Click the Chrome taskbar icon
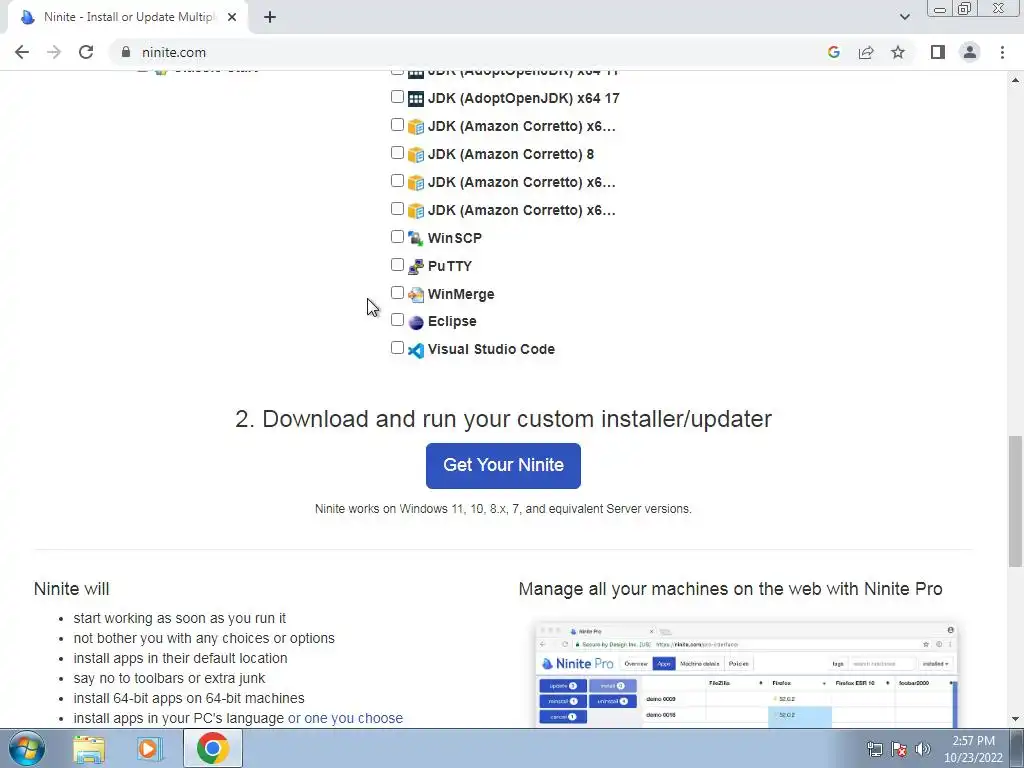The height and width of the screenshot is (768, 1024). click(x=212, y=748)
